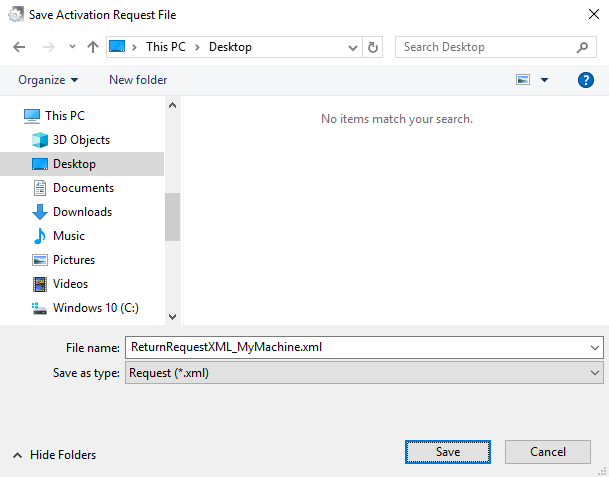This screenshot has width=609, height=477.
Task: Click navigation pane scroll down arrow
Action: (172, 317)
